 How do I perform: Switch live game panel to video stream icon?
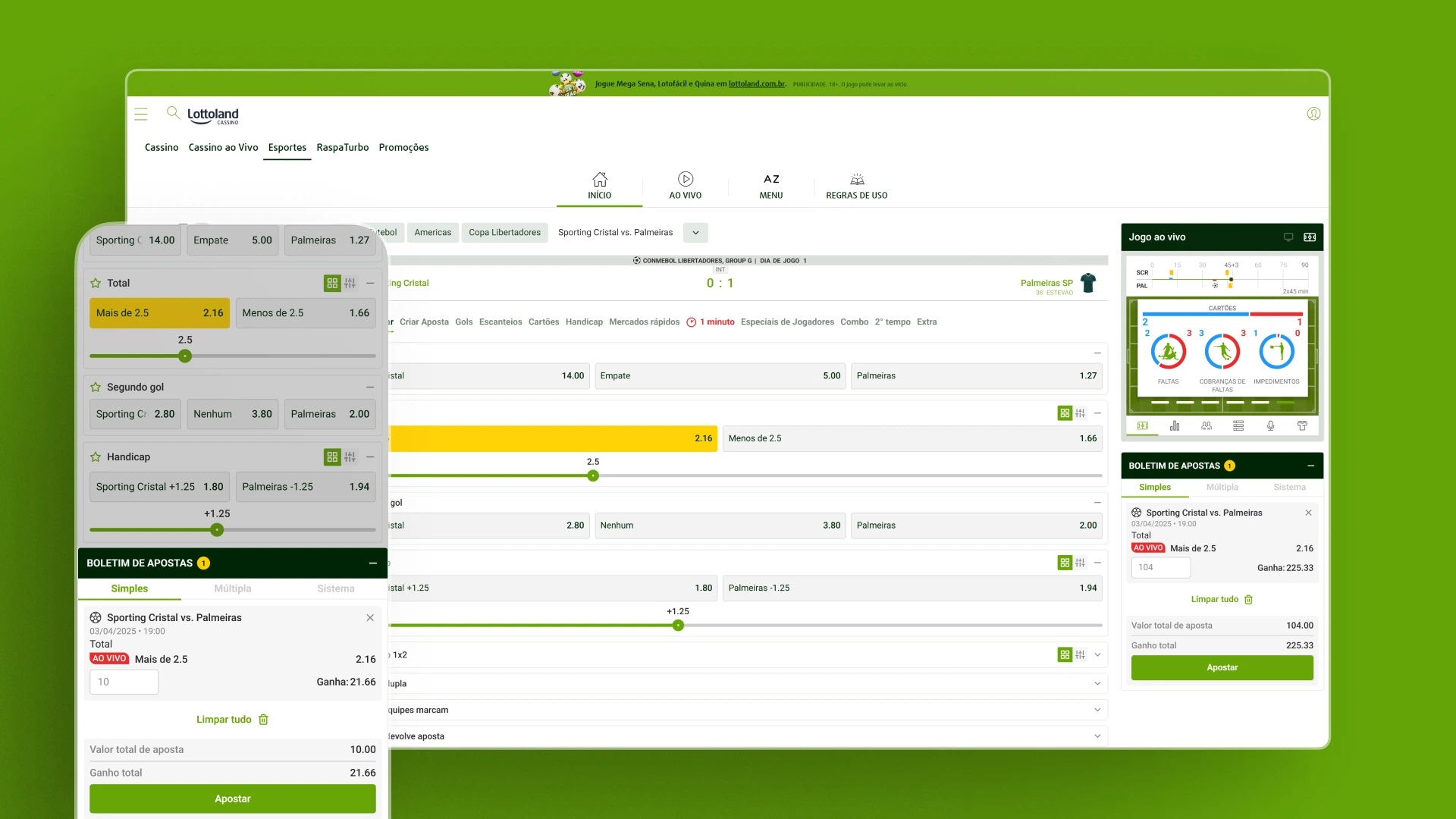pyautogui.click(x=1288, y=237)
